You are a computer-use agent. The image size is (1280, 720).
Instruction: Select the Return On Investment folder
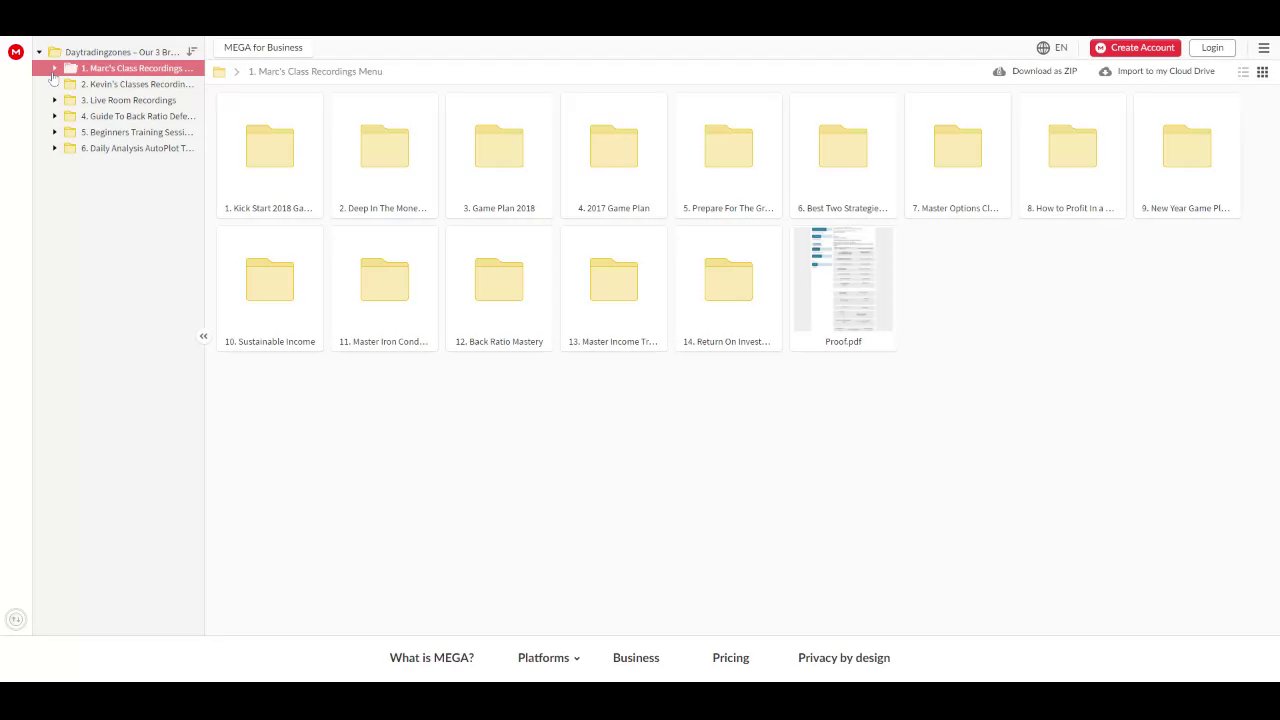click(728, 288)
